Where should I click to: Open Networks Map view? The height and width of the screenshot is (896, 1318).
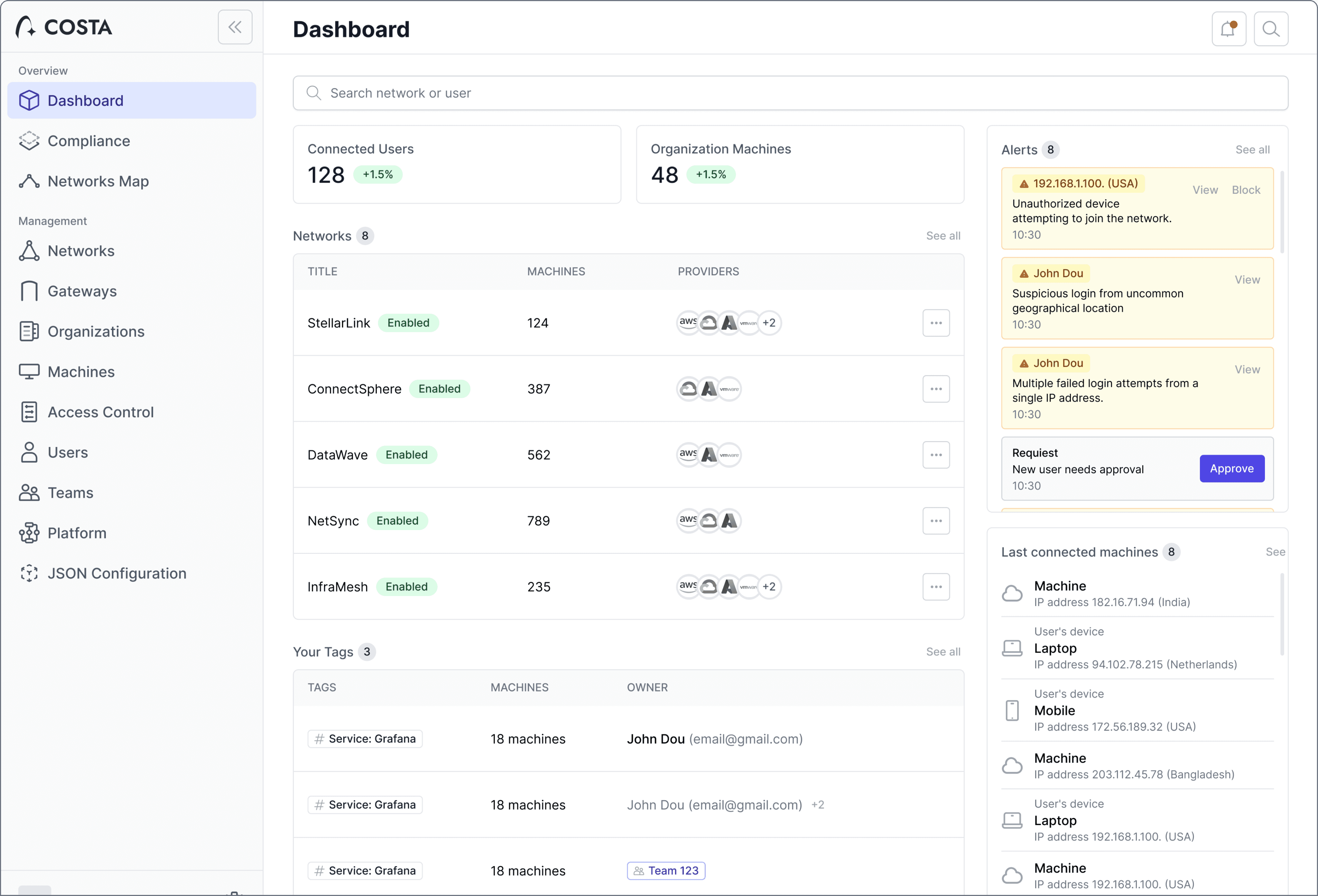click(x=132, y=181)
